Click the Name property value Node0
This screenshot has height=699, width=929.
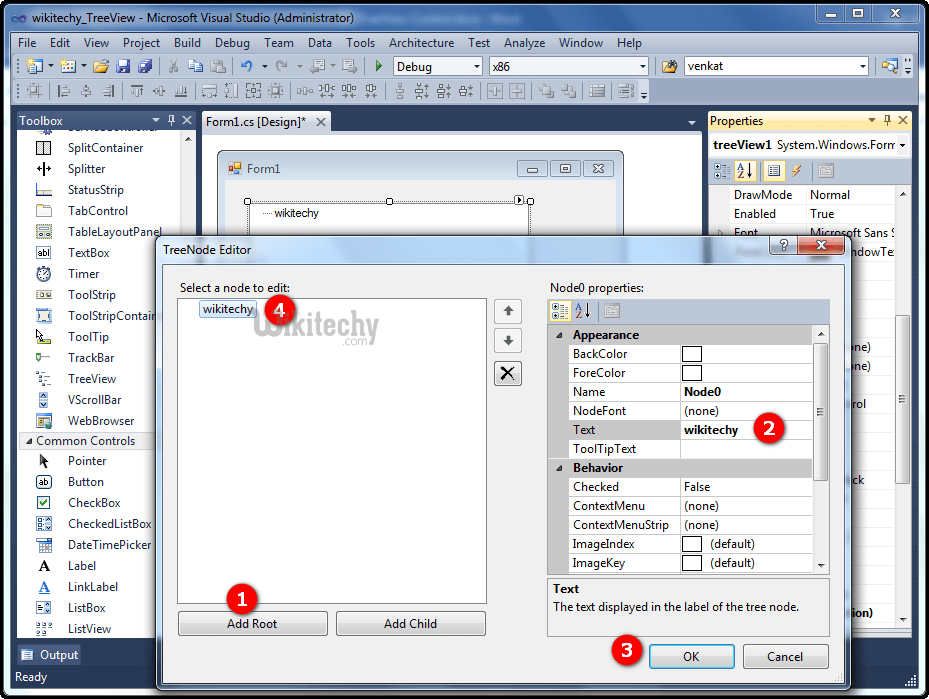[x=746, y=392]
